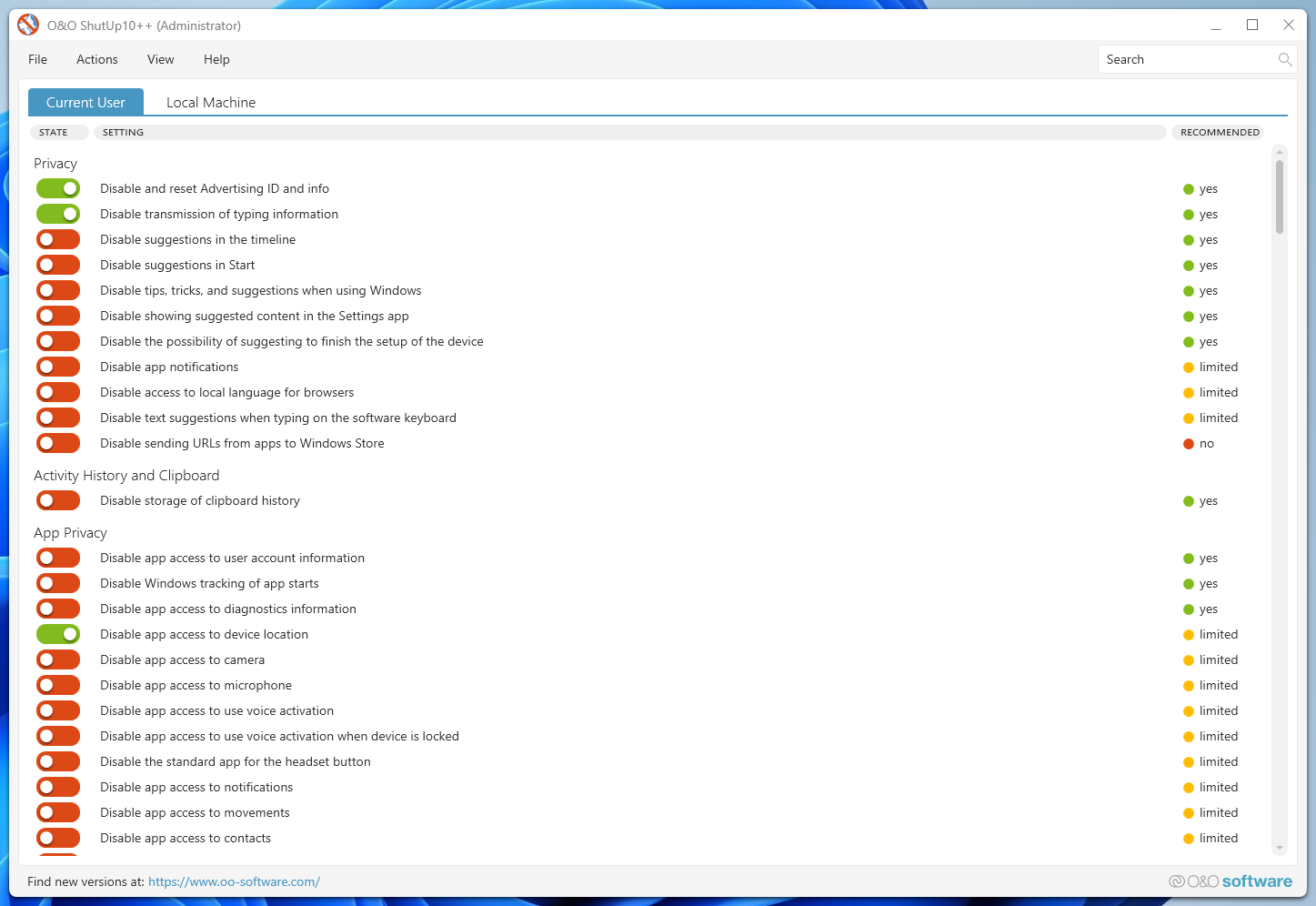
Task: Click the Privacy section heading
Action: [x=55, y=164]
